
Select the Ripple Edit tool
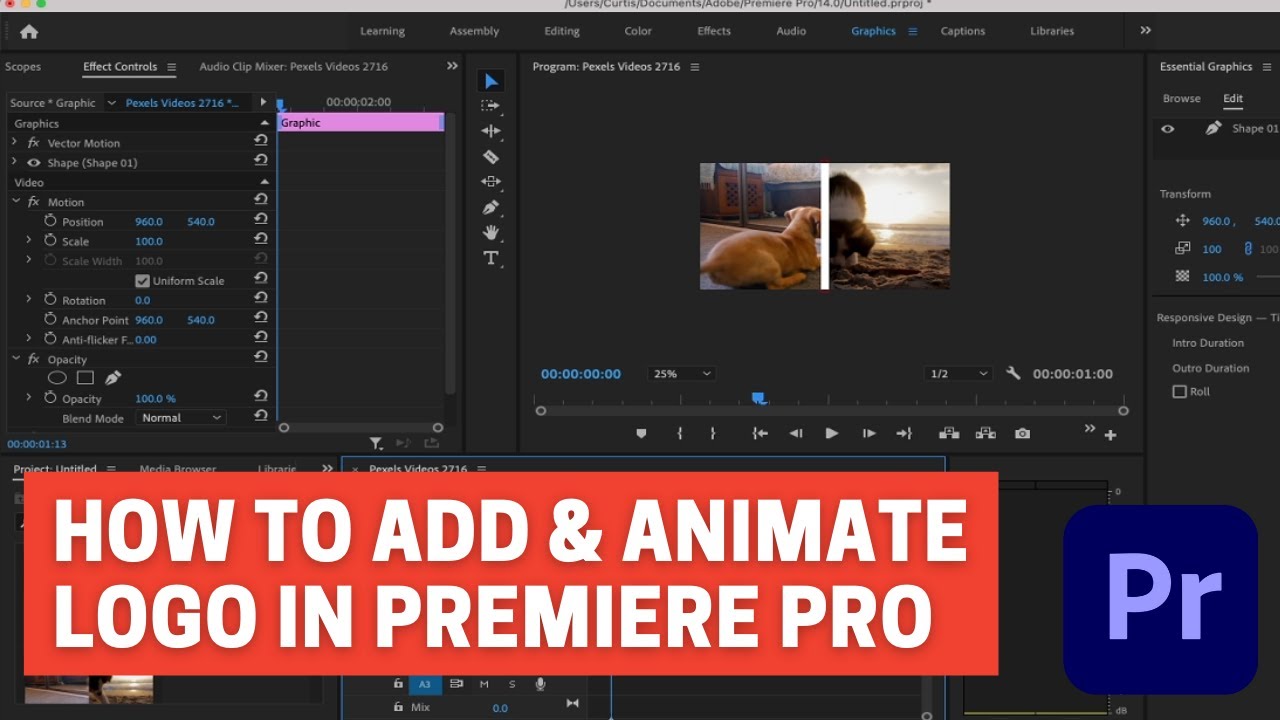click(x=490, y=131)
